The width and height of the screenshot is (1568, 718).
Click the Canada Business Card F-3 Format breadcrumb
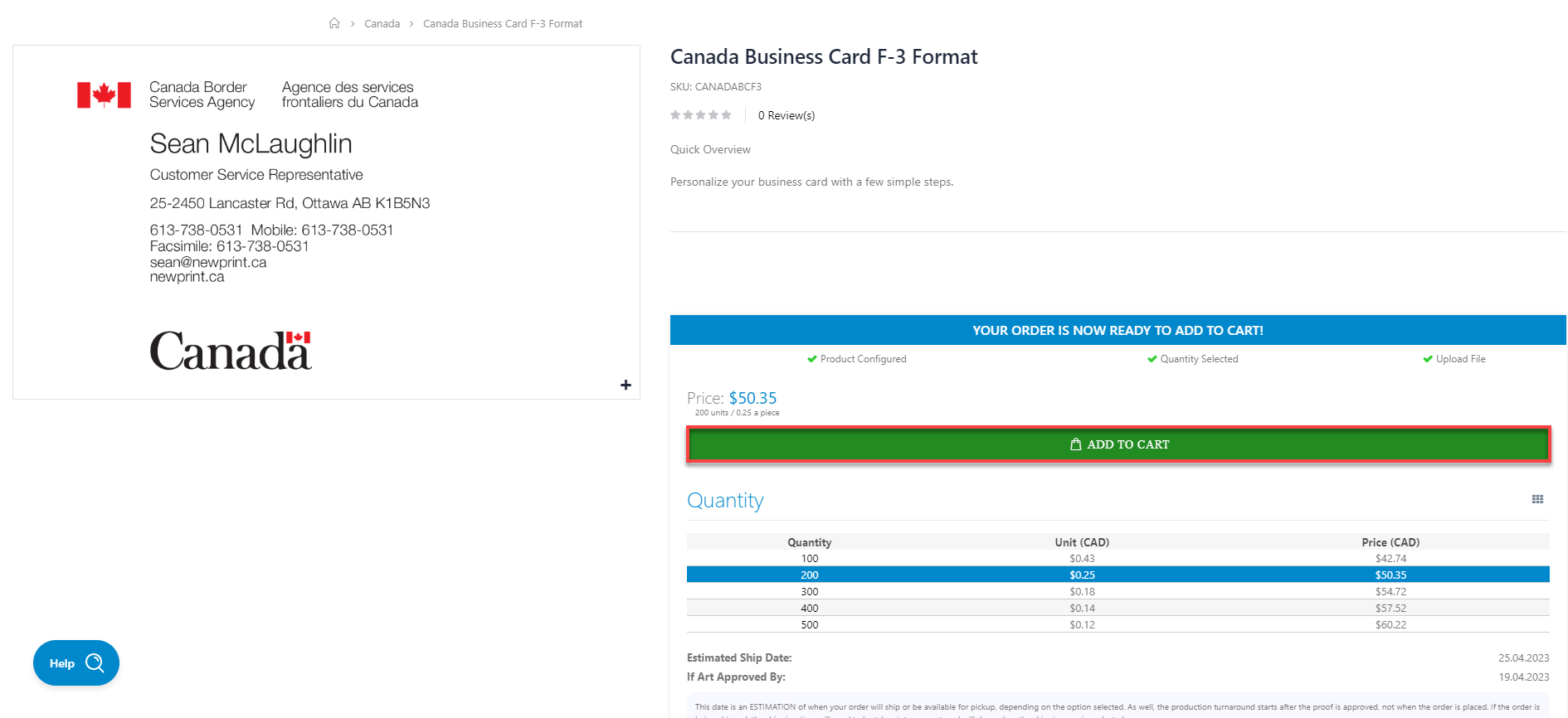(503, 24)
